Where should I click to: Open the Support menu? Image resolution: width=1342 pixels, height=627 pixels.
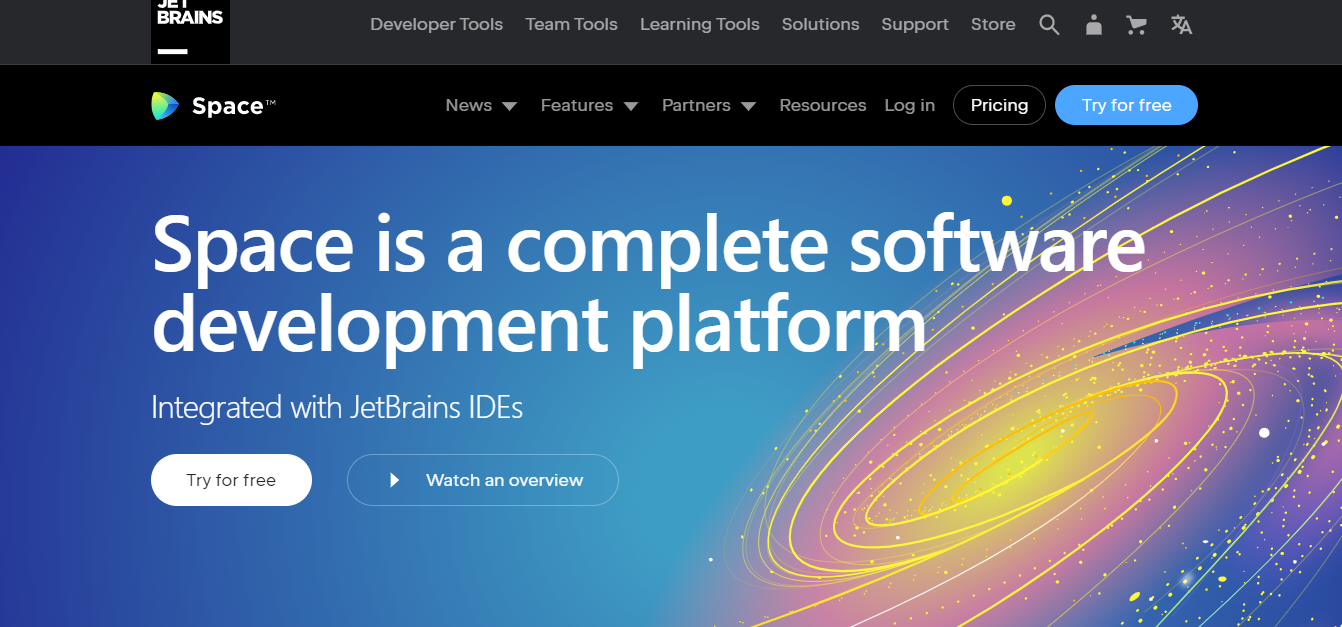click(x=915, y=24)
